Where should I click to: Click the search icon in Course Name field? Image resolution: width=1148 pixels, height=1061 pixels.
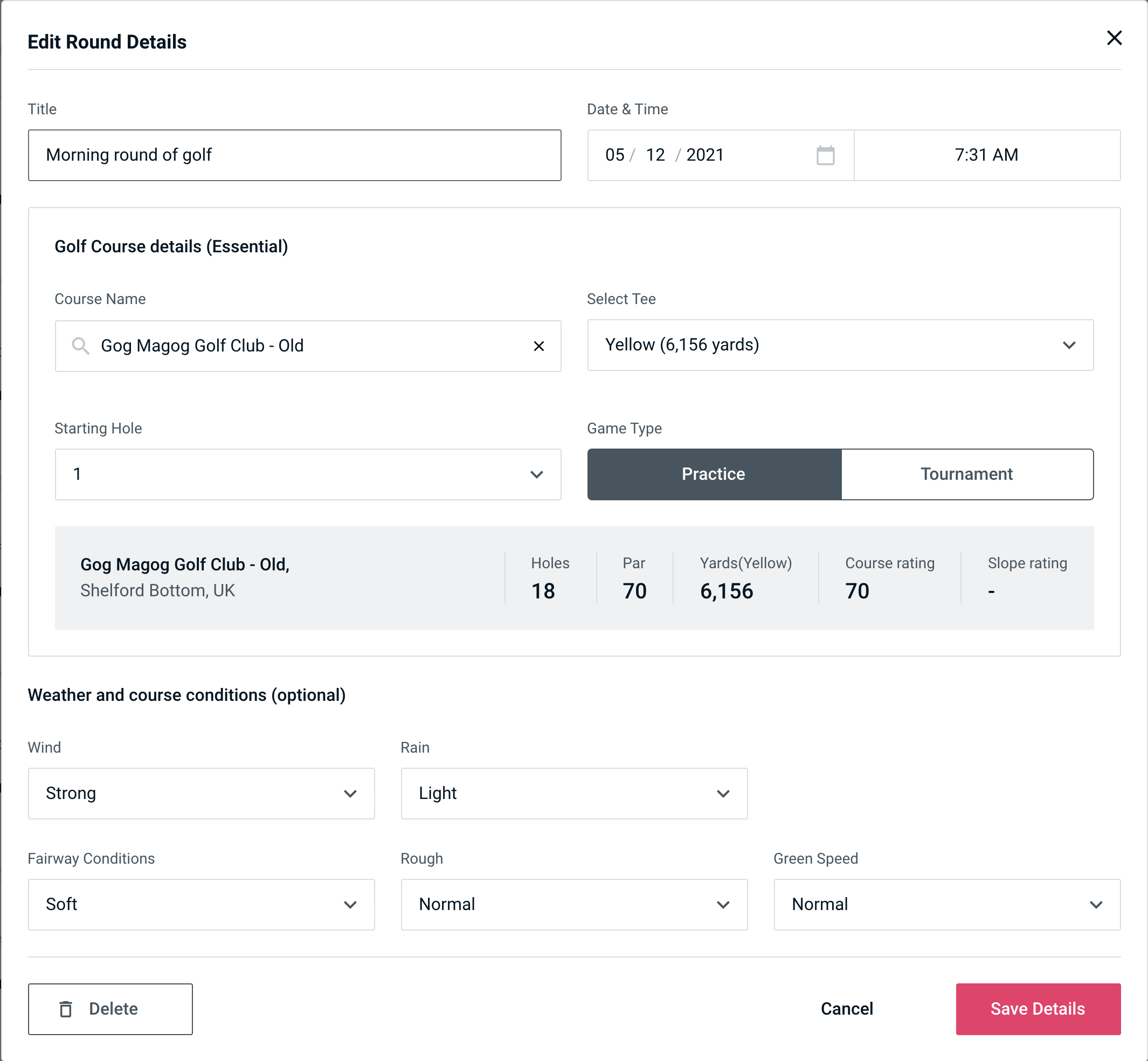pyautogui.click(x=80, y=346)
